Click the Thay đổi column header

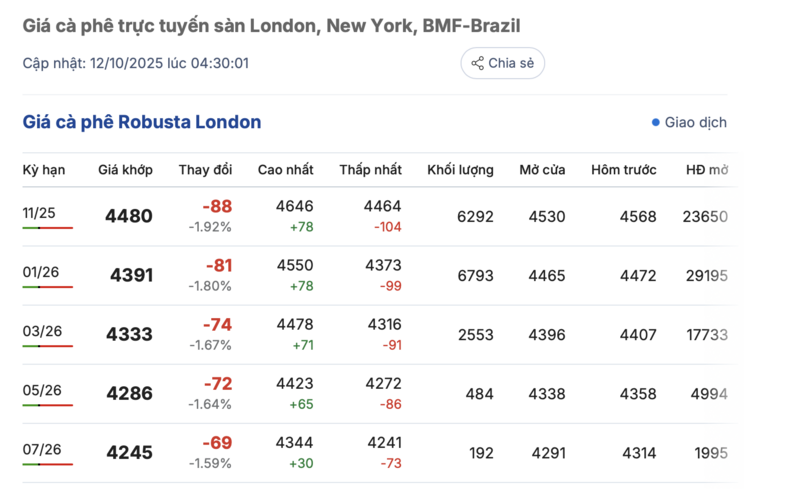[x=205, y=170]
